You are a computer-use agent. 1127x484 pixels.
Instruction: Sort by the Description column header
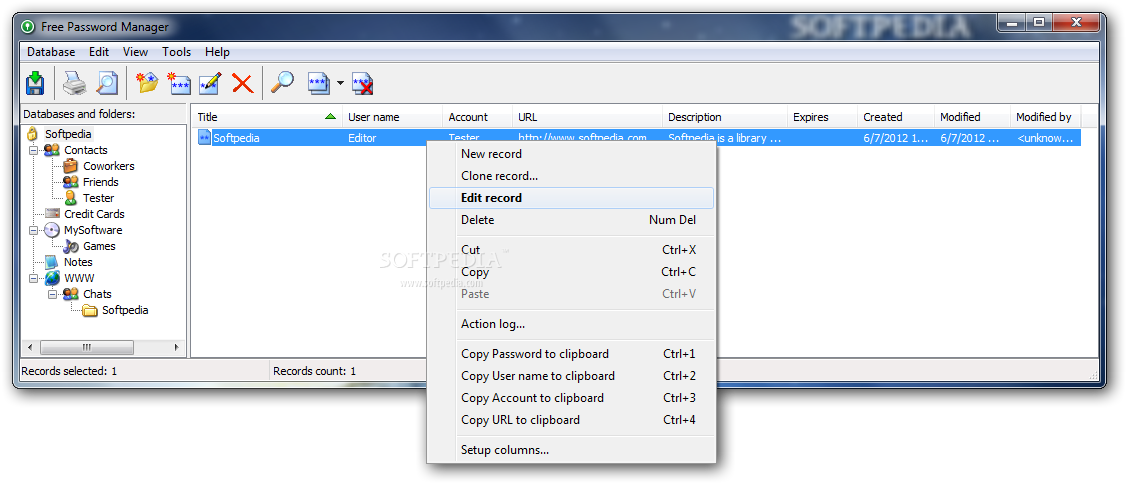coord(724,117)
